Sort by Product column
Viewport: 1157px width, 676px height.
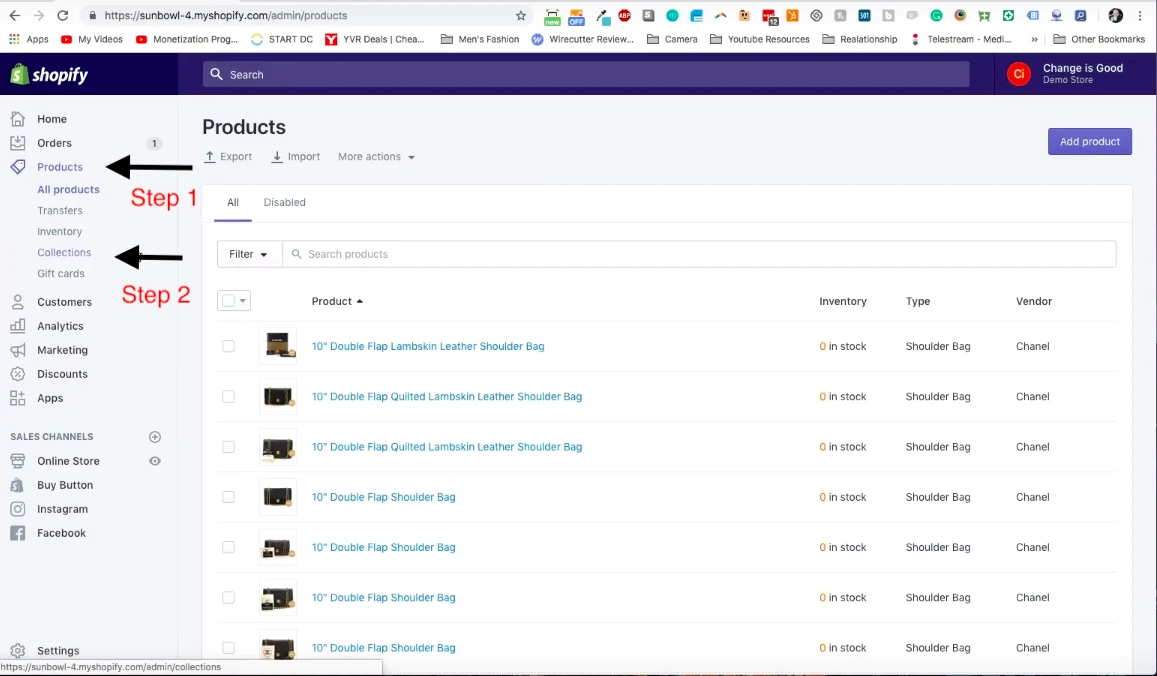click(337, 301)
